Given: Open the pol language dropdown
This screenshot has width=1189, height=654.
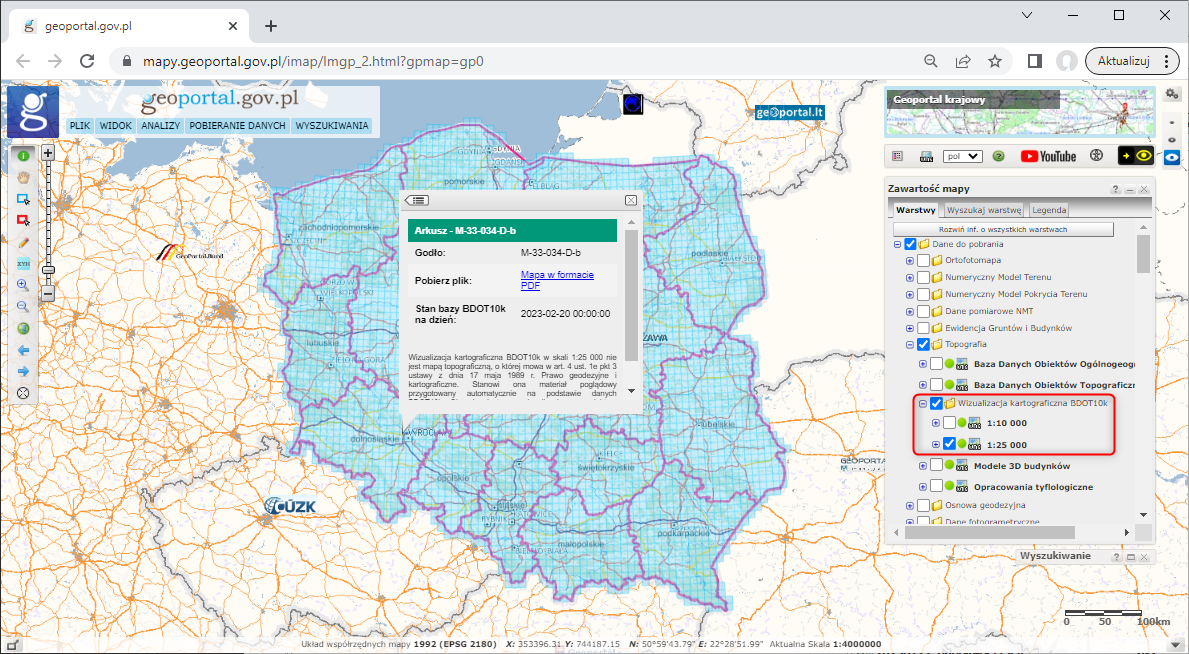Looking at the screenshot, I should [x=963, y=156].
